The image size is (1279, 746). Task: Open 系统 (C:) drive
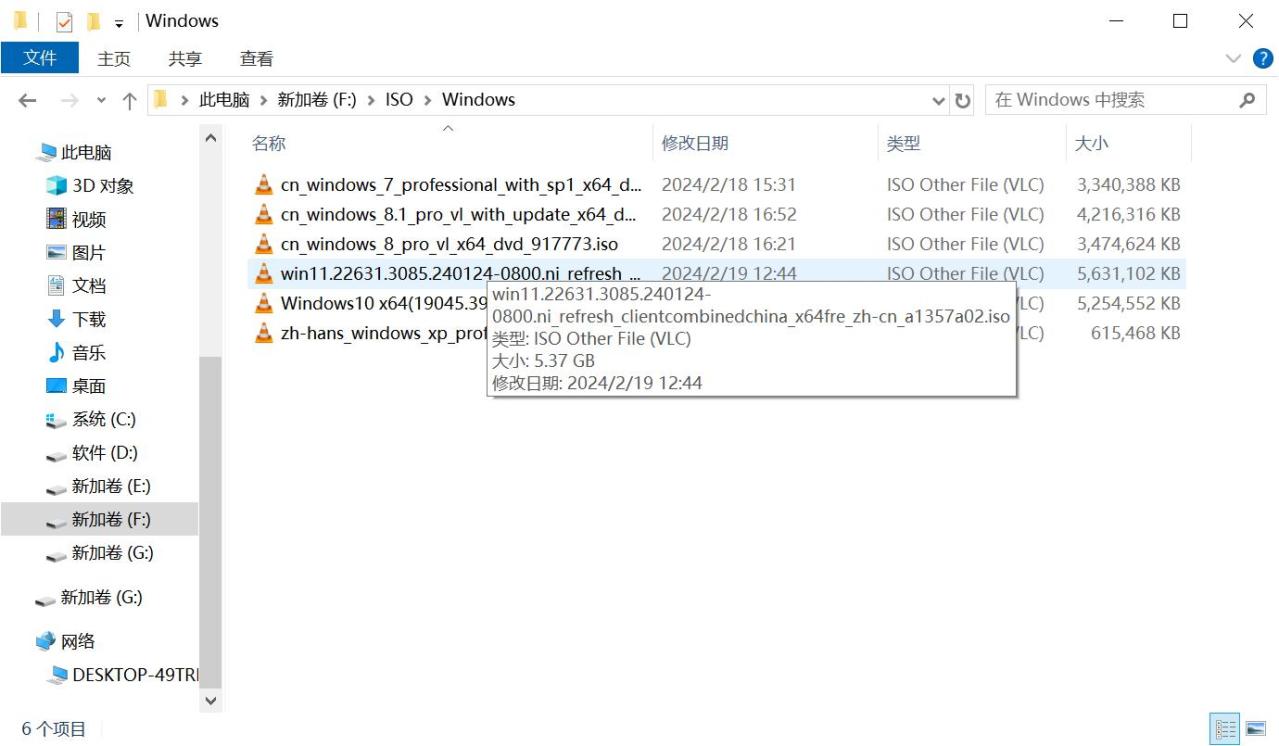click(104, 419)
